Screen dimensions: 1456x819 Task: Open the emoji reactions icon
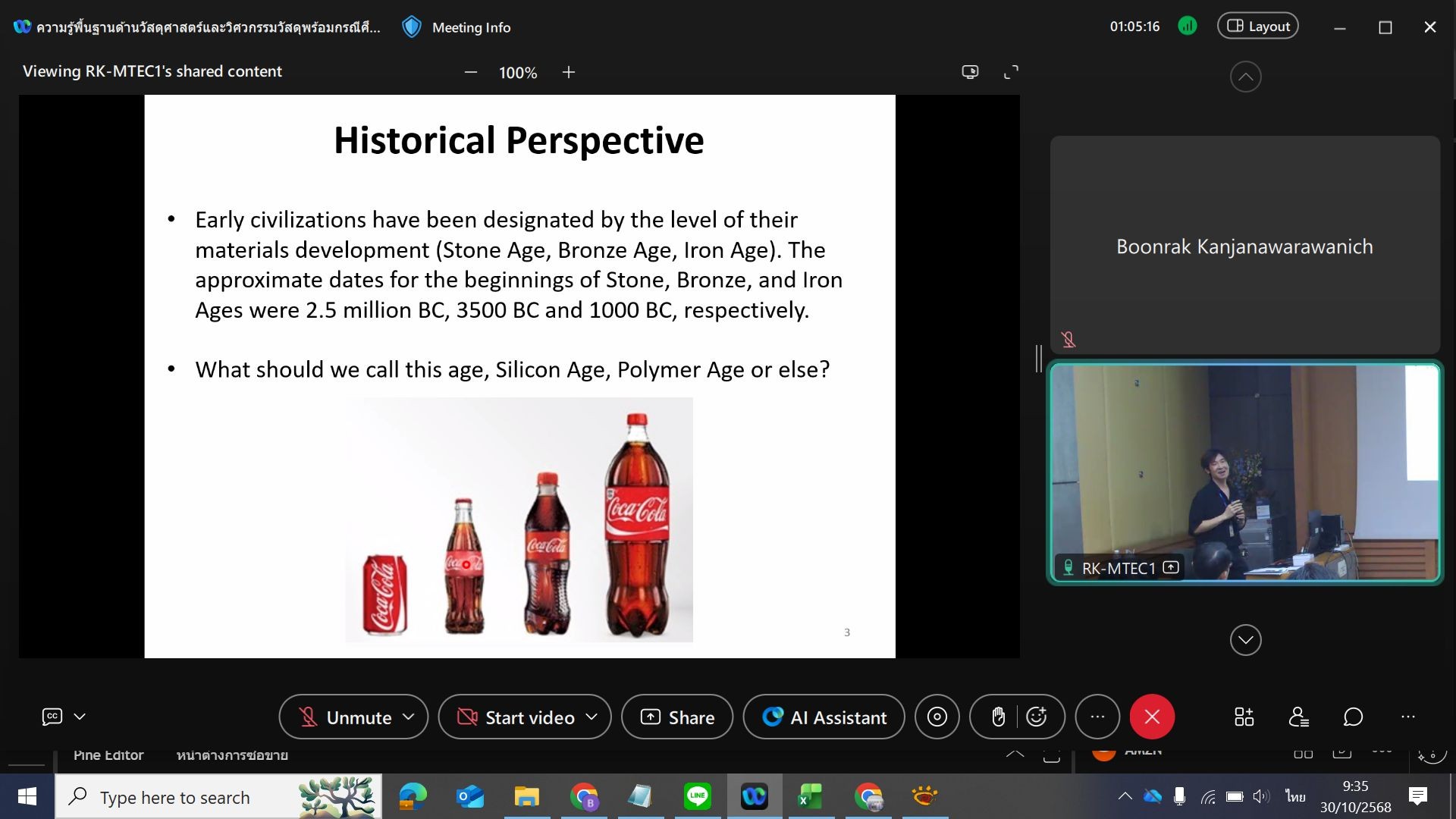pyautogui.click(x=1037, y=717)
